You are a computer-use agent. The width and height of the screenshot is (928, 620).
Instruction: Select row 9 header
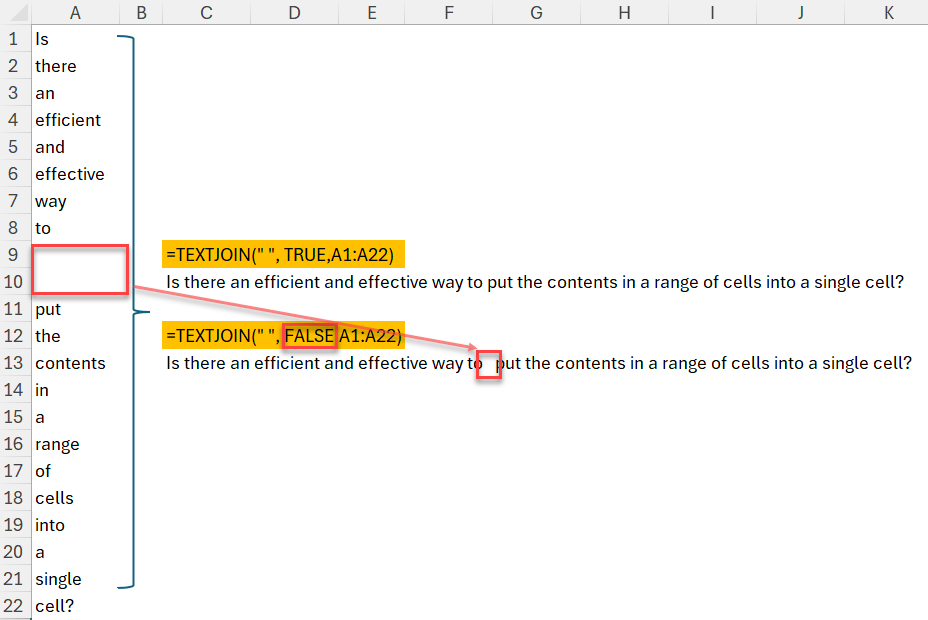pyautogui.click(x=13, y=255)
